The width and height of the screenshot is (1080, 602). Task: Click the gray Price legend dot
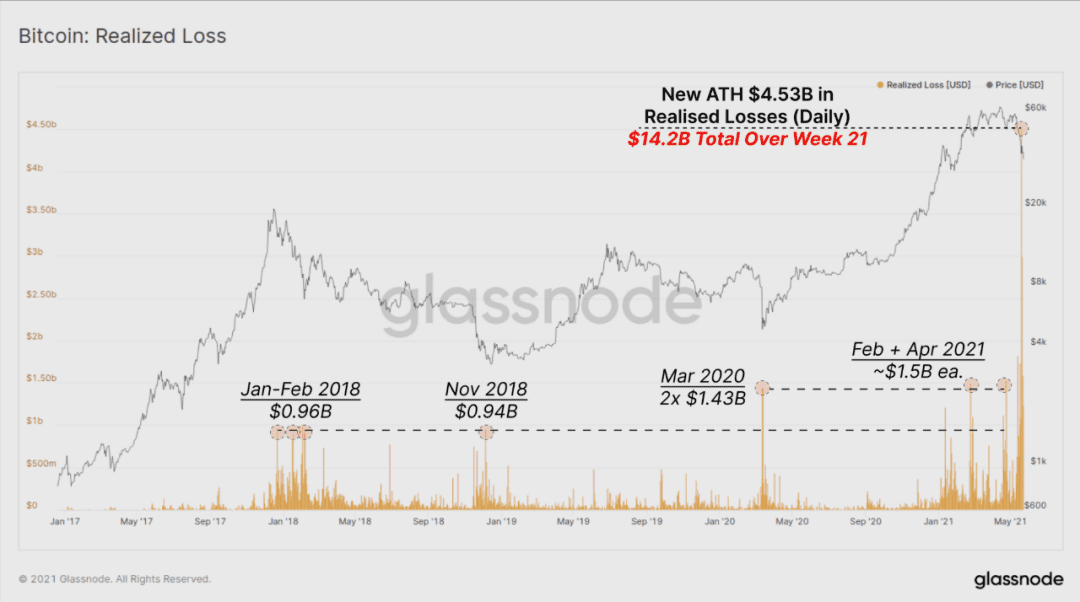(x=989, y=85)
